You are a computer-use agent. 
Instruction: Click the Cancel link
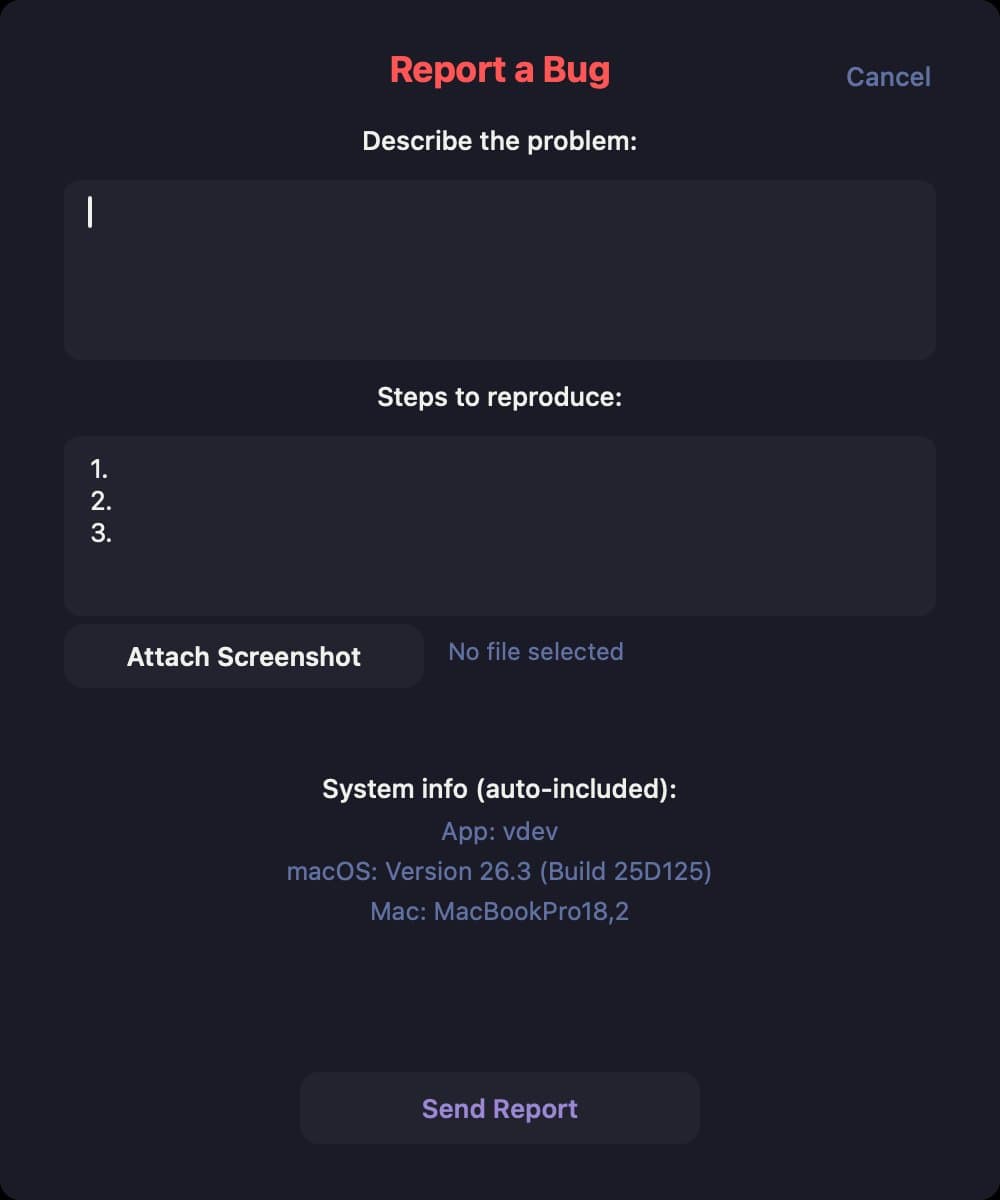pyautogui.click(x=887, y=77)
